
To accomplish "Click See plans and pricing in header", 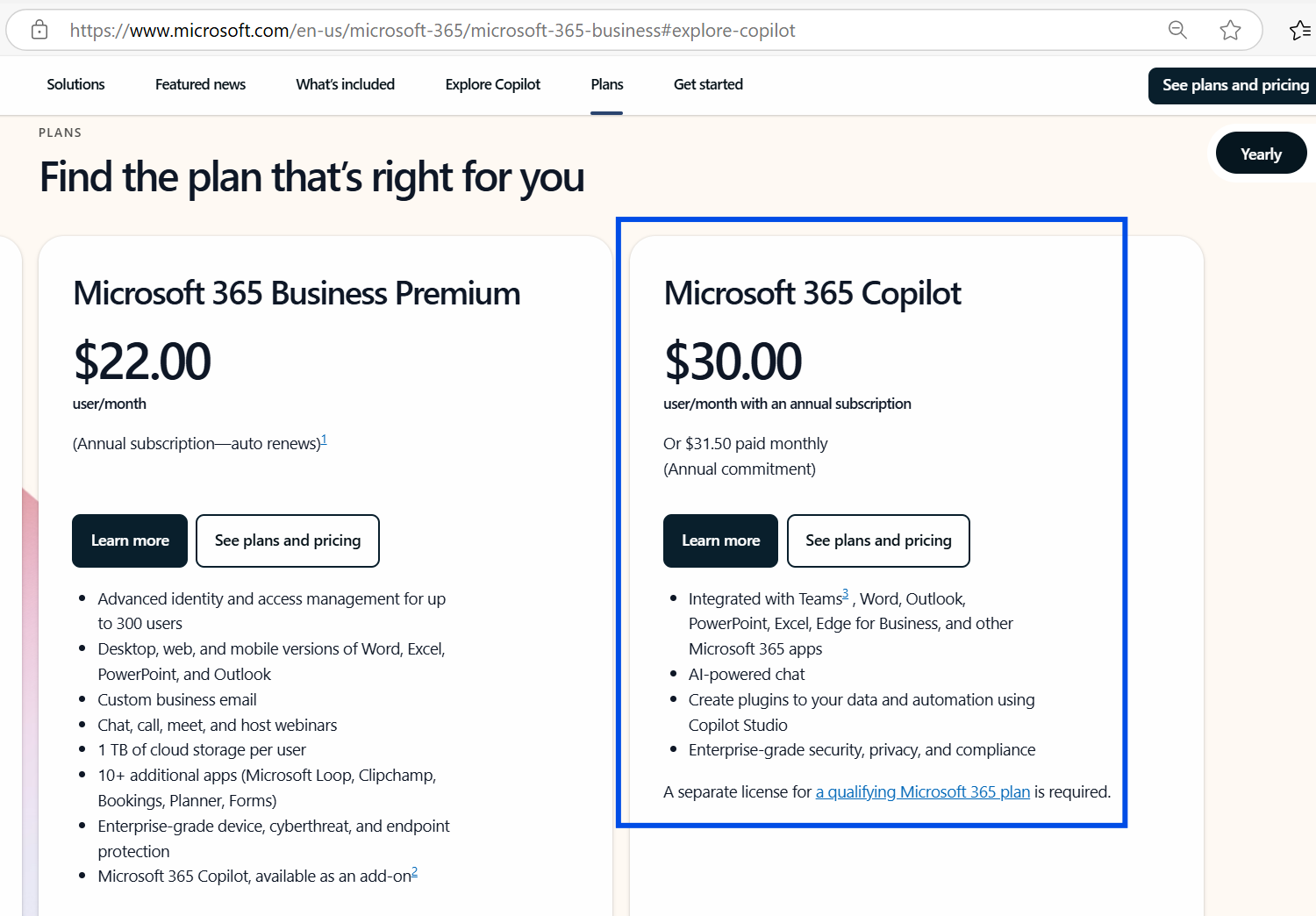I will [1234, 85].
